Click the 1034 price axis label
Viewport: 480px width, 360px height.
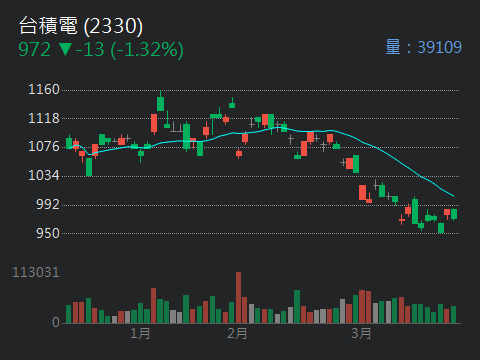[44, 175]
